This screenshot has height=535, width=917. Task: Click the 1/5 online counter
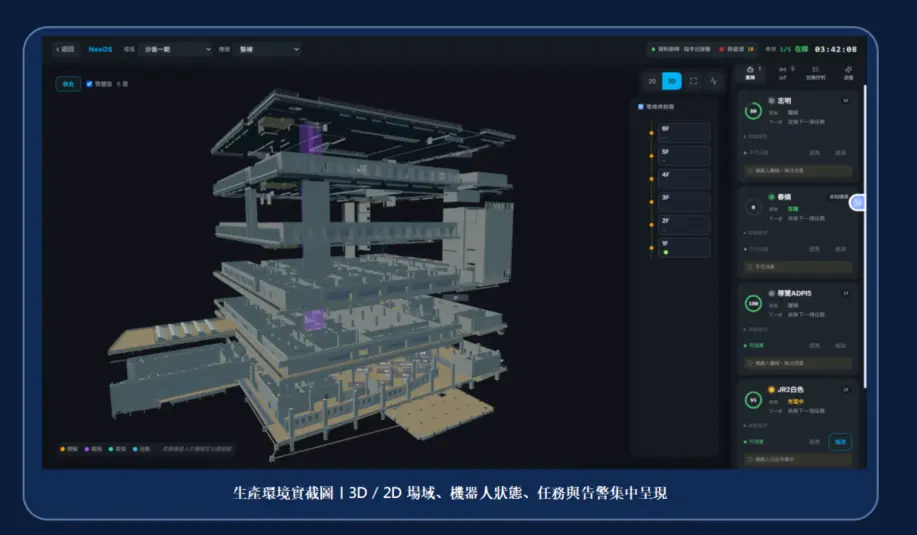793,49
